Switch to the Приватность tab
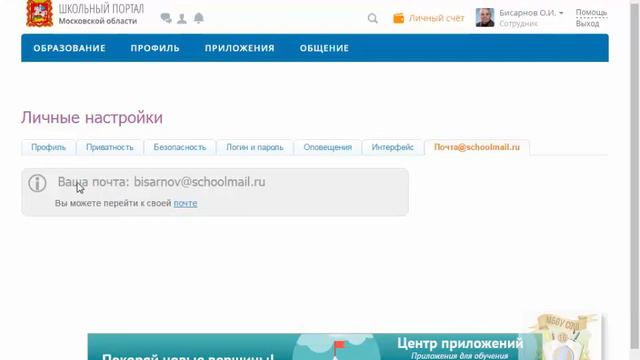The image size is (640, 360). tap(110, 147)
